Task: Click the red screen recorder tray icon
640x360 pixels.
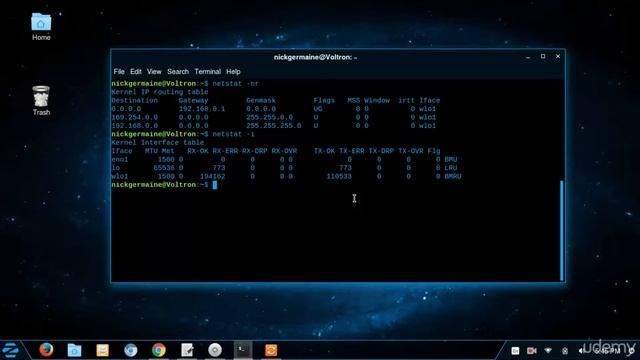Action: point(531,351)
